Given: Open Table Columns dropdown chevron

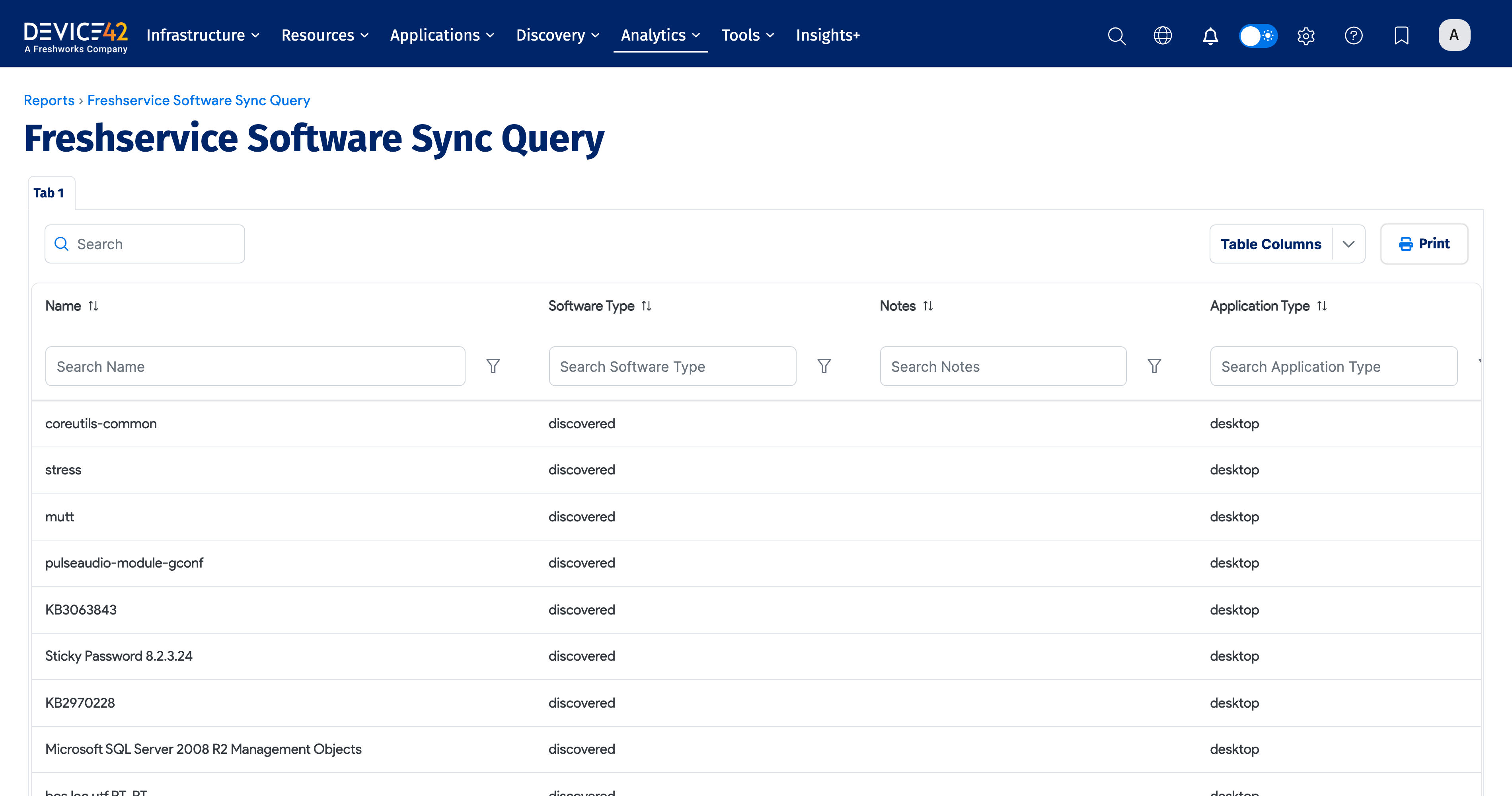Looking at the screenshot, I should click(x=1348, y=244).
